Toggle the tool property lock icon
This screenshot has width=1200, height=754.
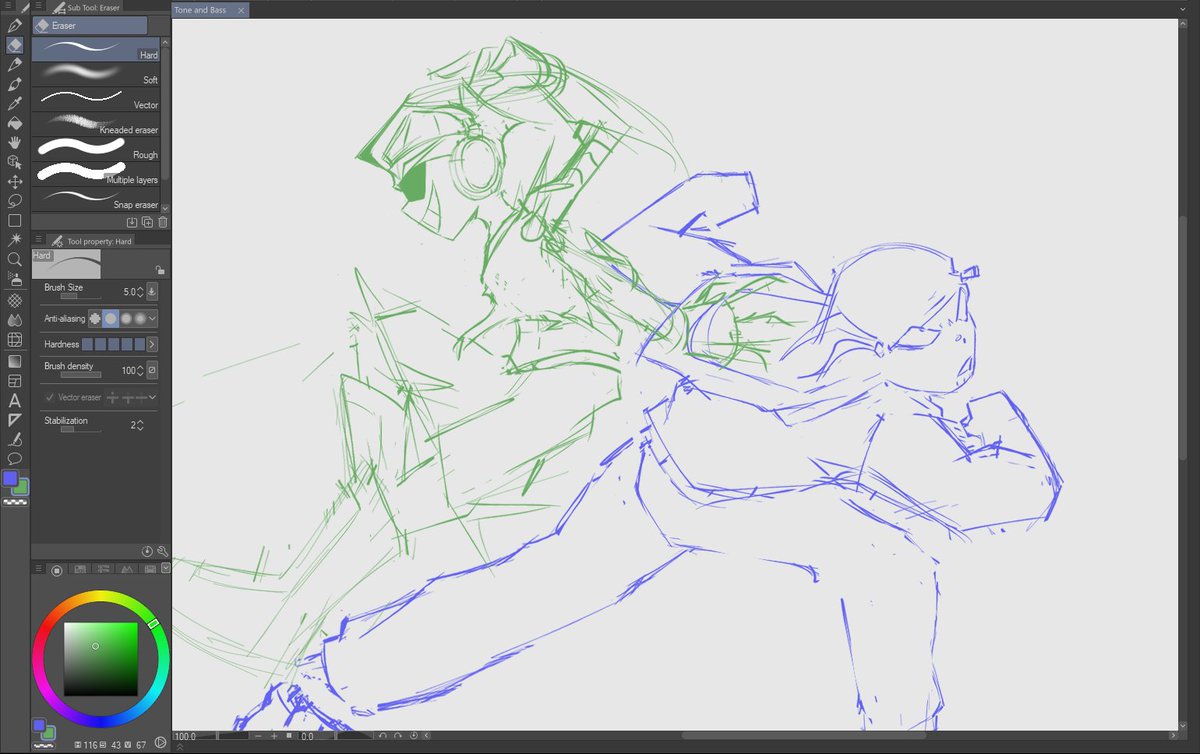160,270
